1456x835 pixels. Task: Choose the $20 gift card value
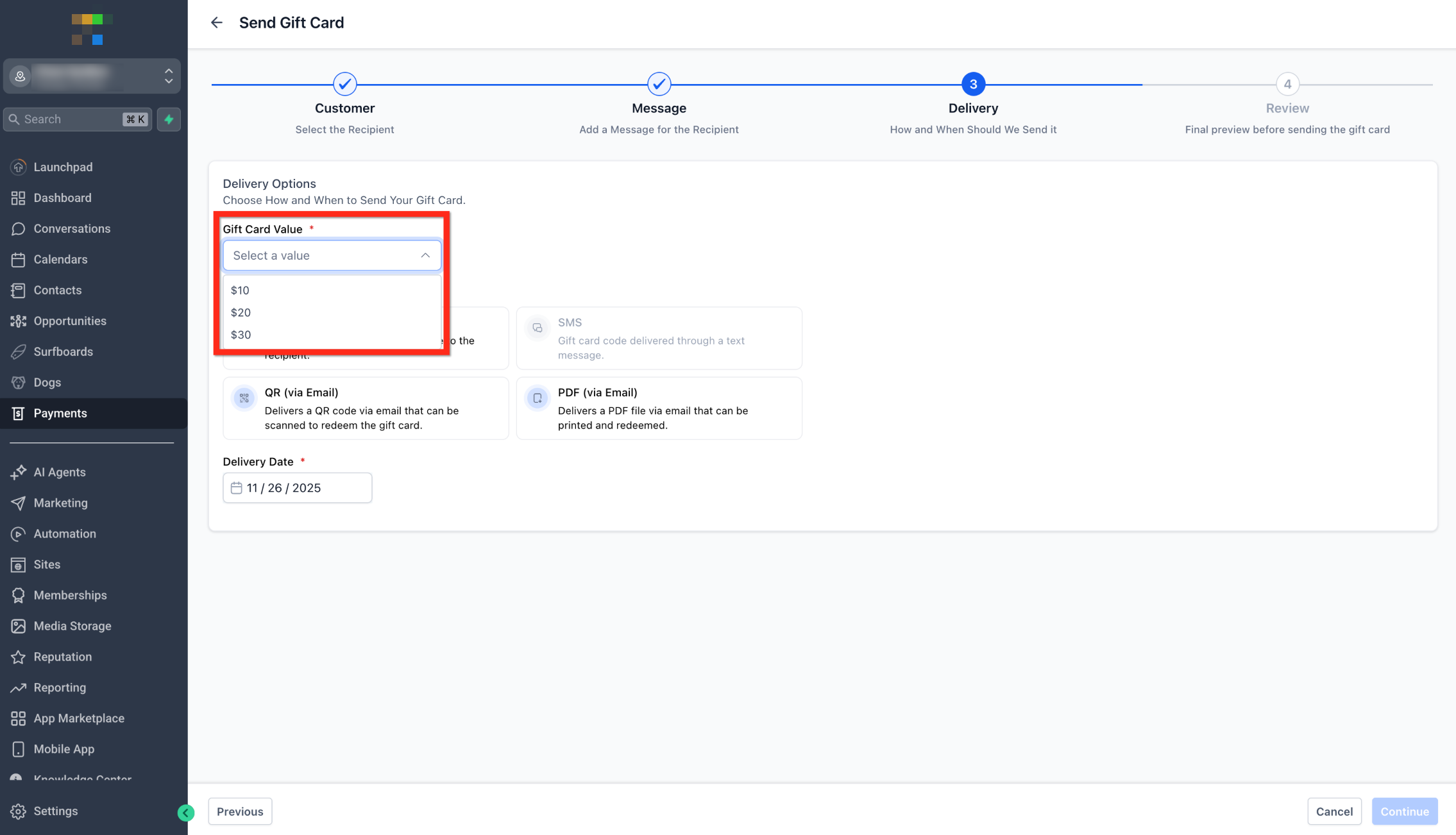tap(332, 313)
